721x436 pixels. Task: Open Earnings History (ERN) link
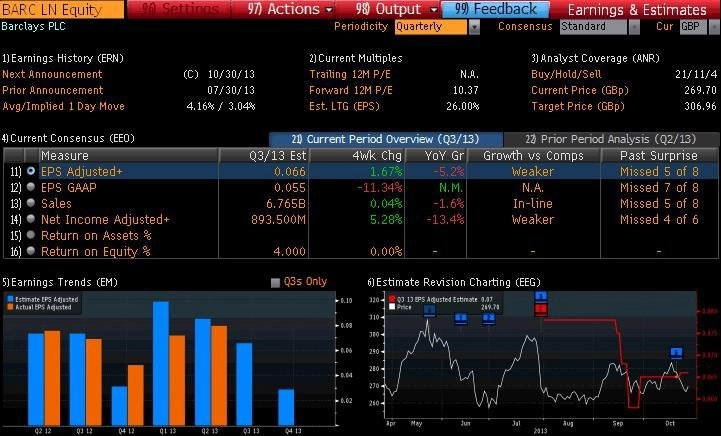(x=63, y=58)
